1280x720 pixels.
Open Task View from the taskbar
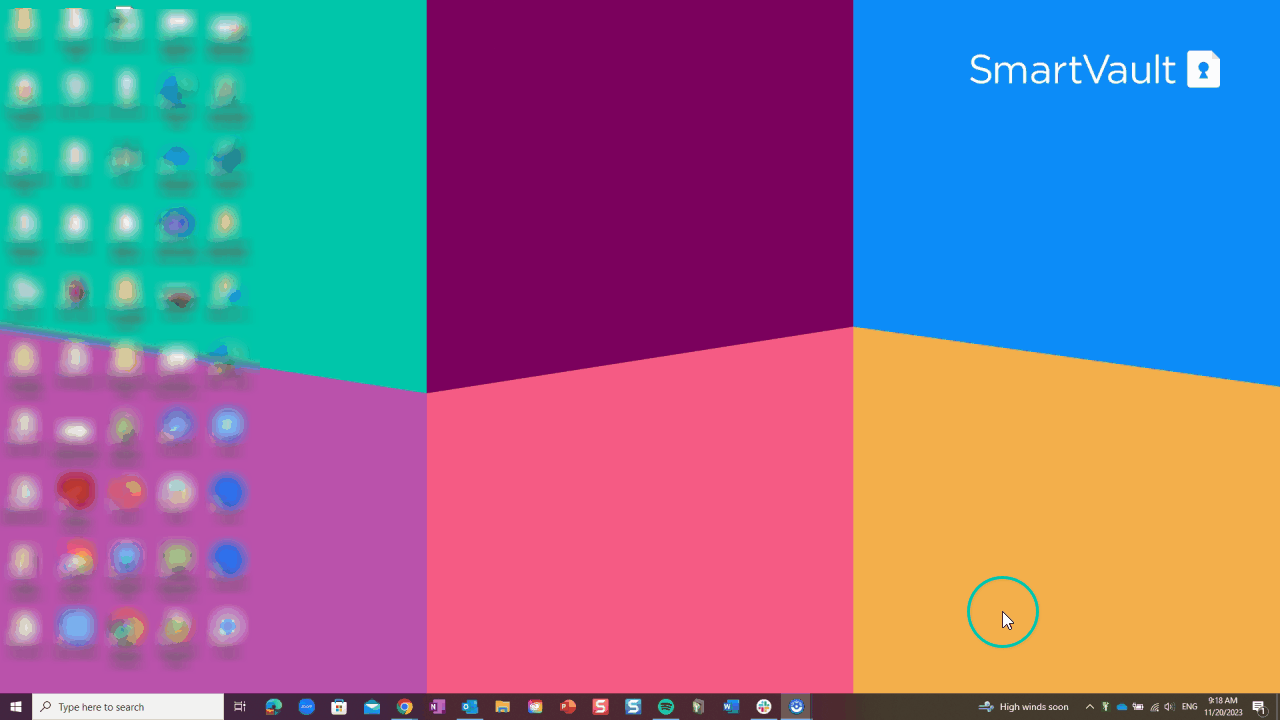click(240, 707)
